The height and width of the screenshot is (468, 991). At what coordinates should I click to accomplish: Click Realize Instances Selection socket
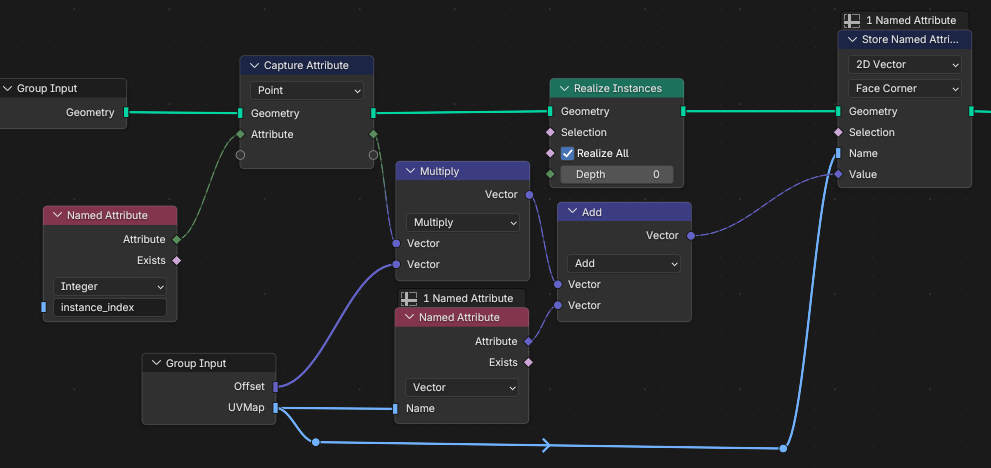[550, 132]
